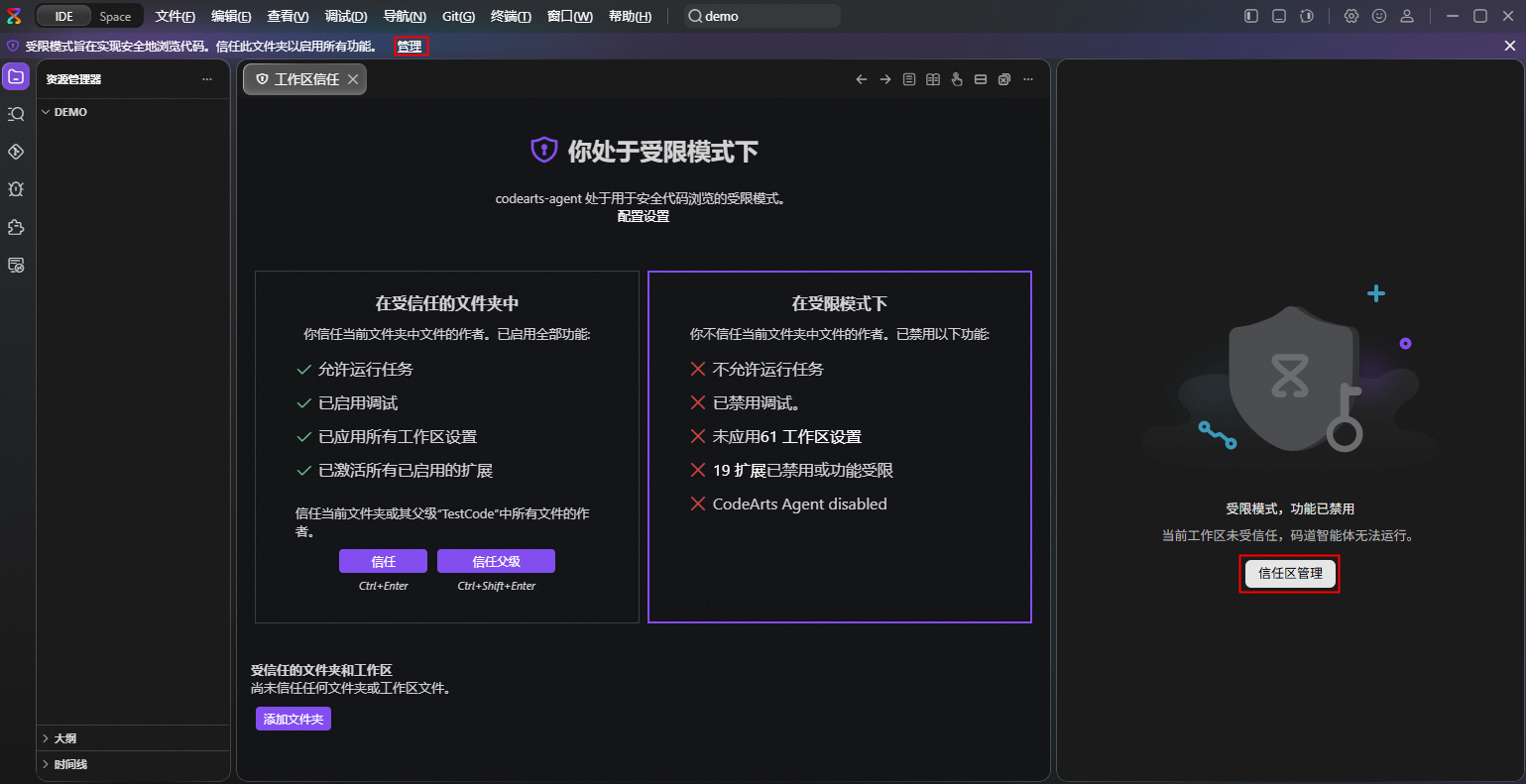This screenshot has height=784, width=1526.
Task: Open the 窗口(W) menu
Action: pyautogui.click(x=570, y=16)
